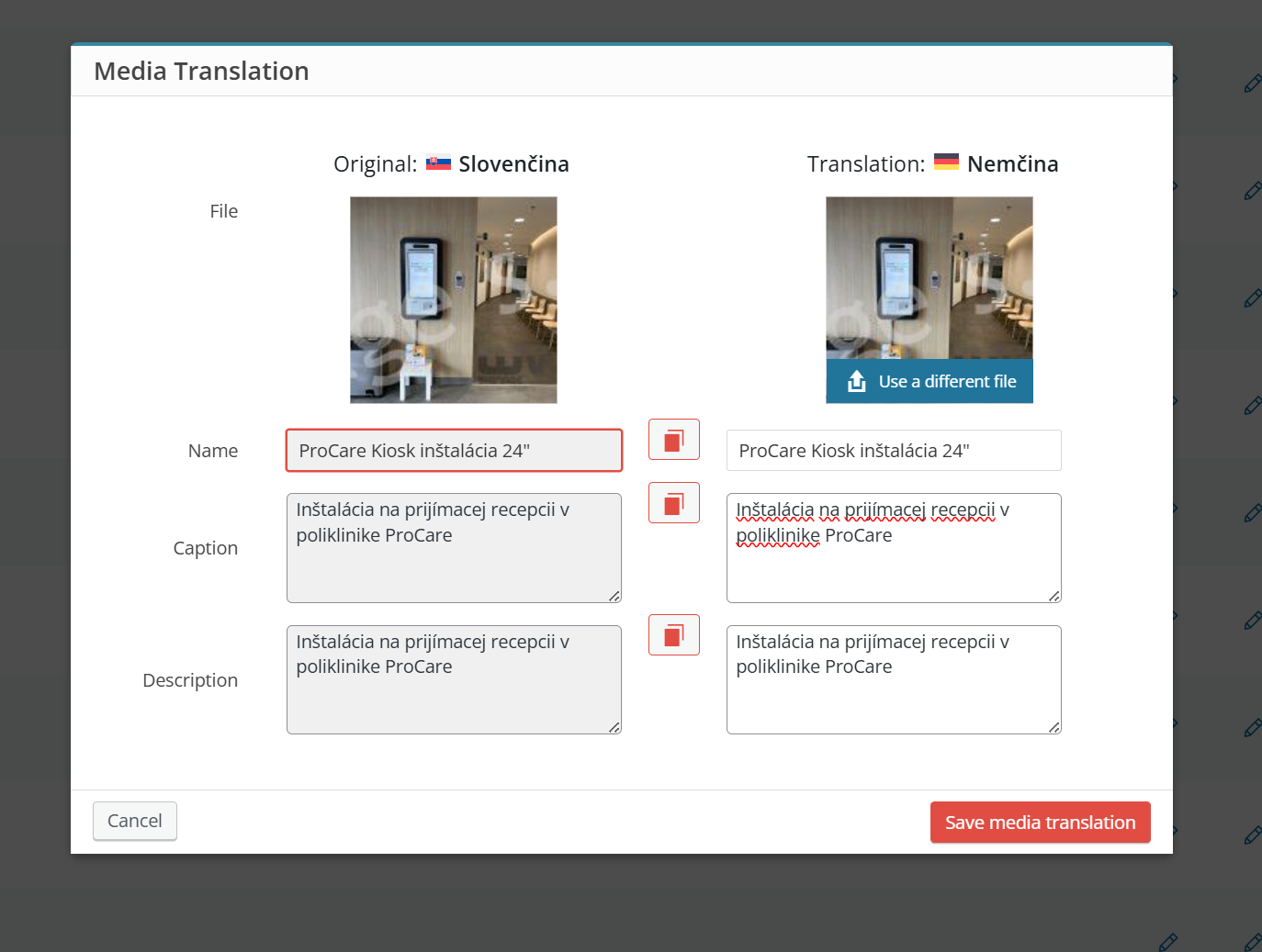Click the upload icon on translation image
Image resolution: width=1262 pixels, height=952 pixels.
click(857, 381)
